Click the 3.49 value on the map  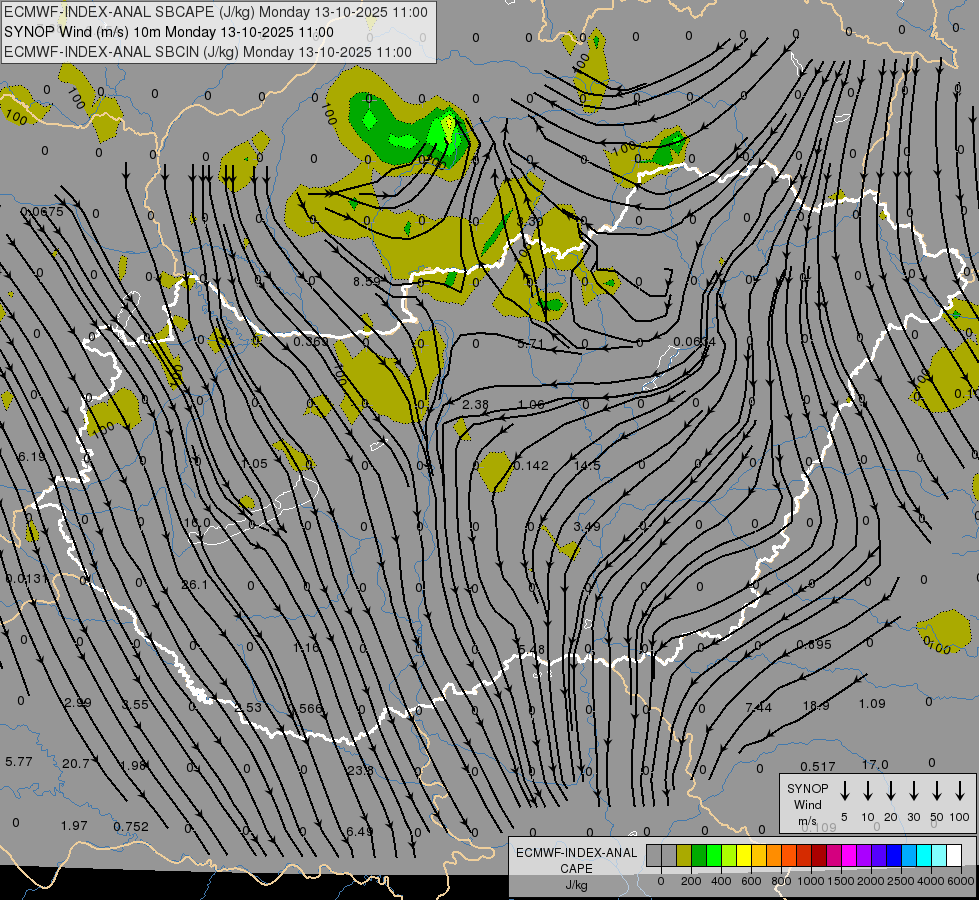(x=587, y=527)
